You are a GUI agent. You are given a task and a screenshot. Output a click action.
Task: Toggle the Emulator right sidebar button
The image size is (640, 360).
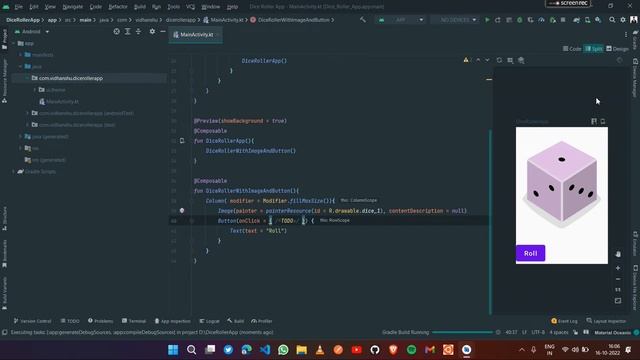pos(636,243)
